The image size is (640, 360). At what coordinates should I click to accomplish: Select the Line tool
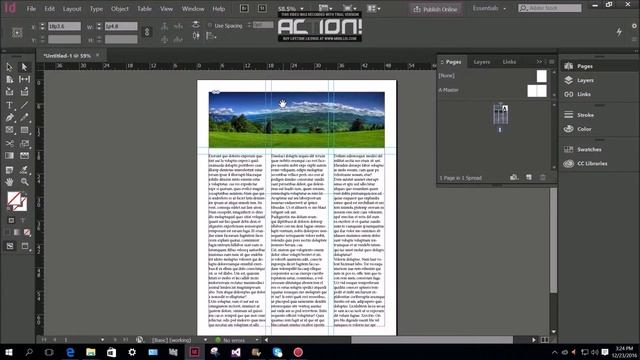(x=24, y=105)
